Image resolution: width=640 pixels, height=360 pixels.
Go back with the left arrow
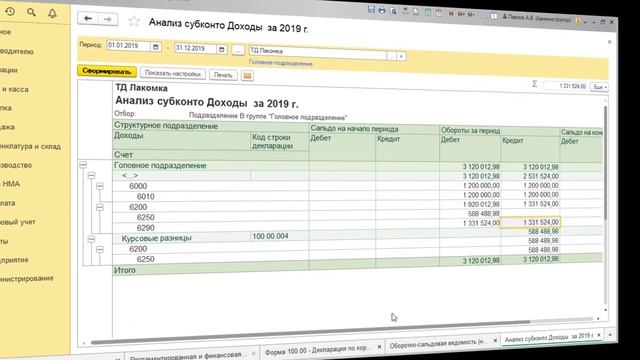coord(88,18)
